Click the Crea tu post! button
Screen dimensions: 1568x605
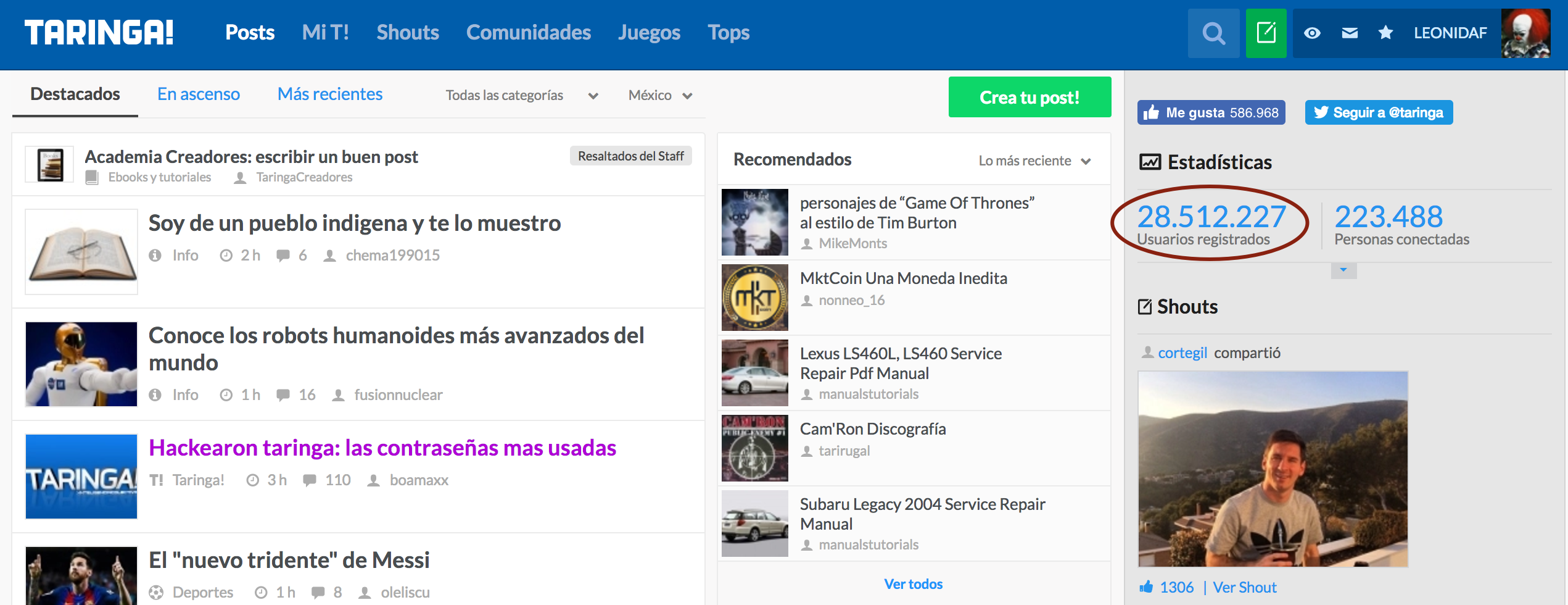1029,97
